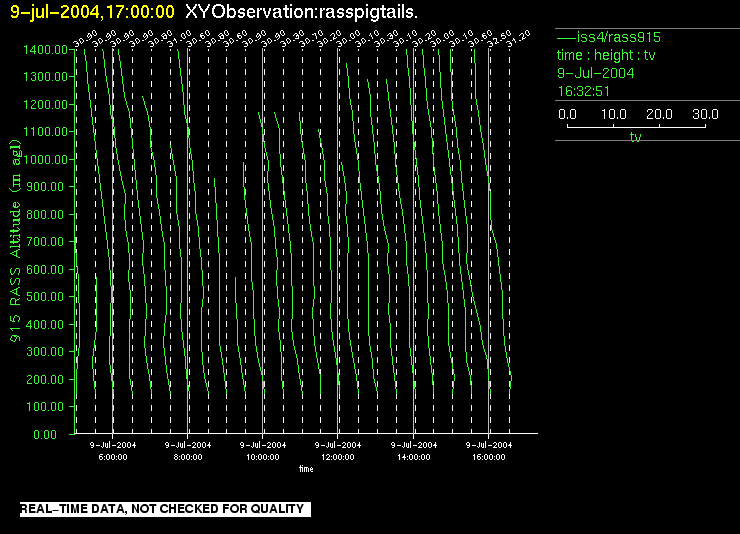Click the 6:00:00 time axis label

pyautogui.click(x=113, y=456)
